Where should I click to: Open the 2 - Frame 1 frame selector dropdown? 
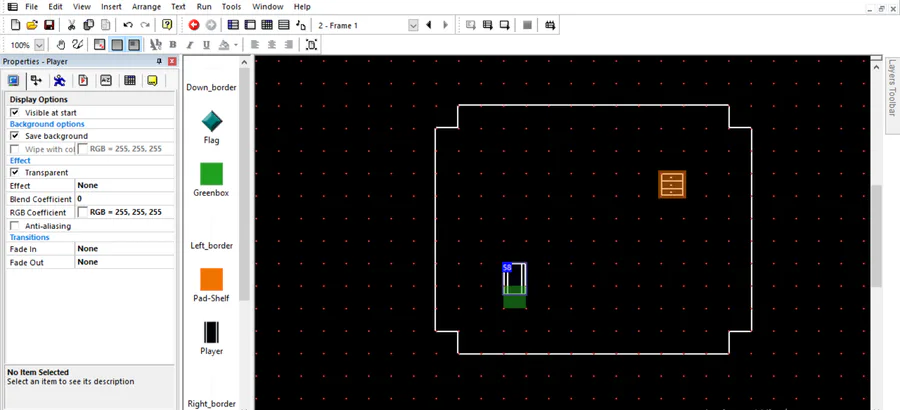pos(413,25)
